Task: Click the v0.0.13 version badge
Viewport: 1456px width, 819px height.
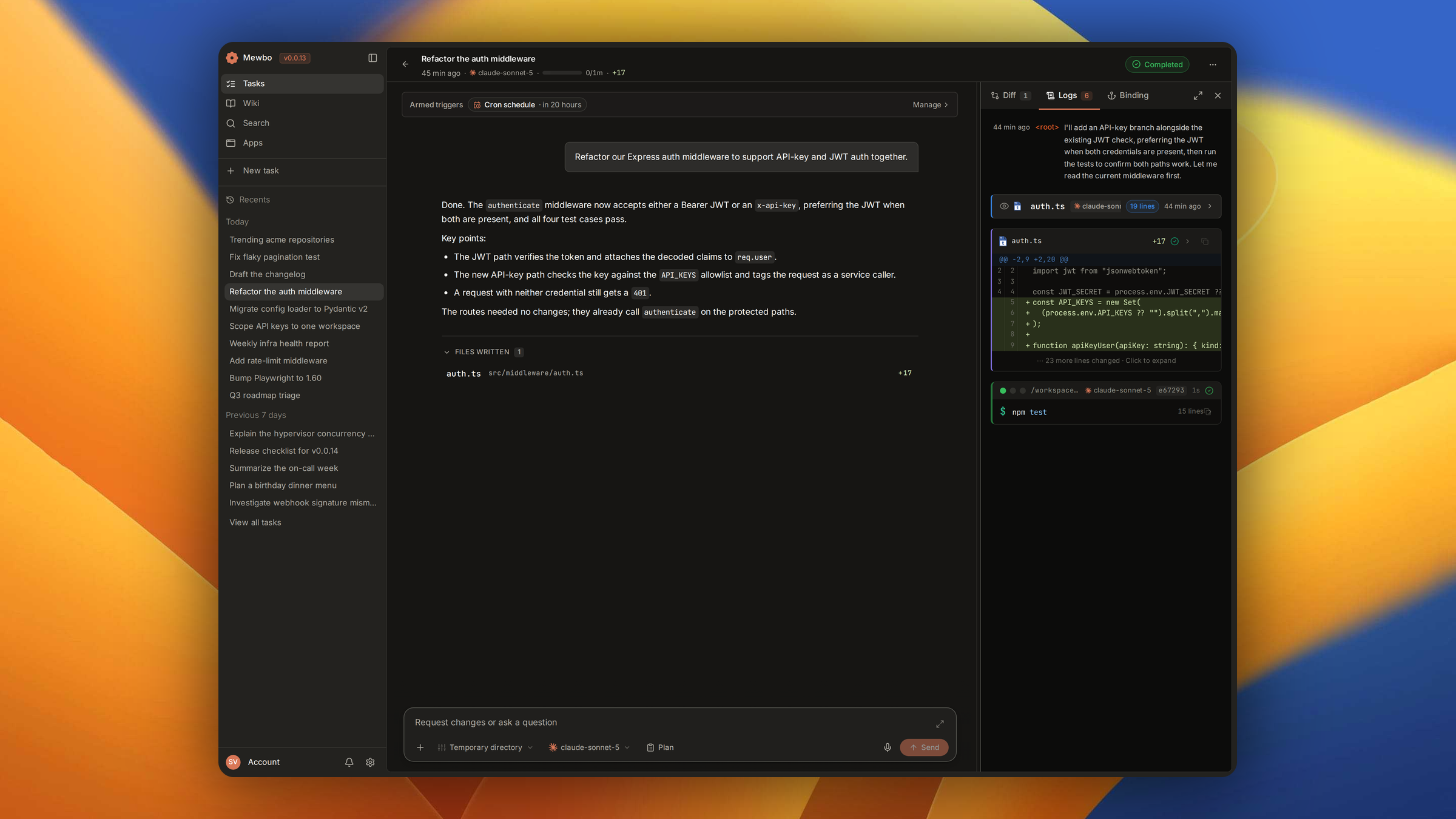Action: (295, 58)
